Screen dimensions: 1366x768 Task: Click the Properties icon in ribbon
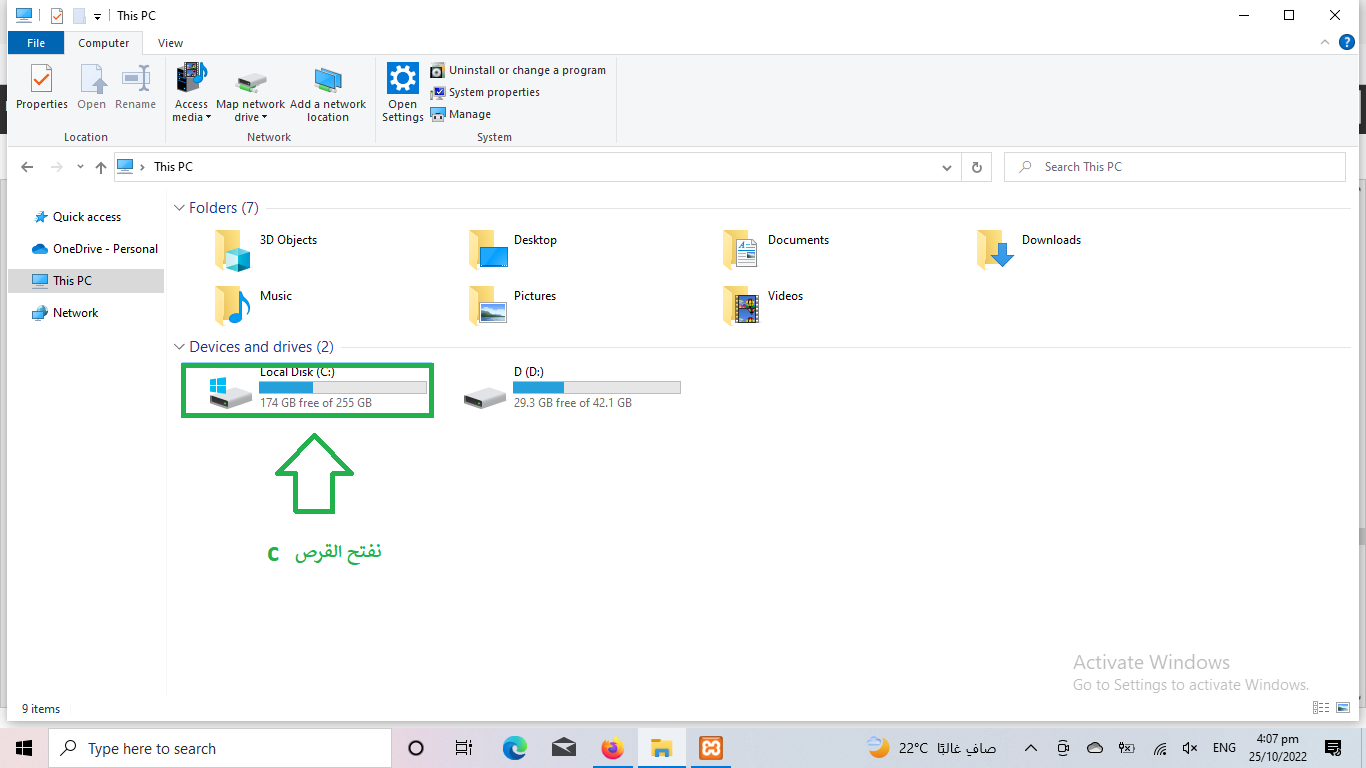click(41, 87)
